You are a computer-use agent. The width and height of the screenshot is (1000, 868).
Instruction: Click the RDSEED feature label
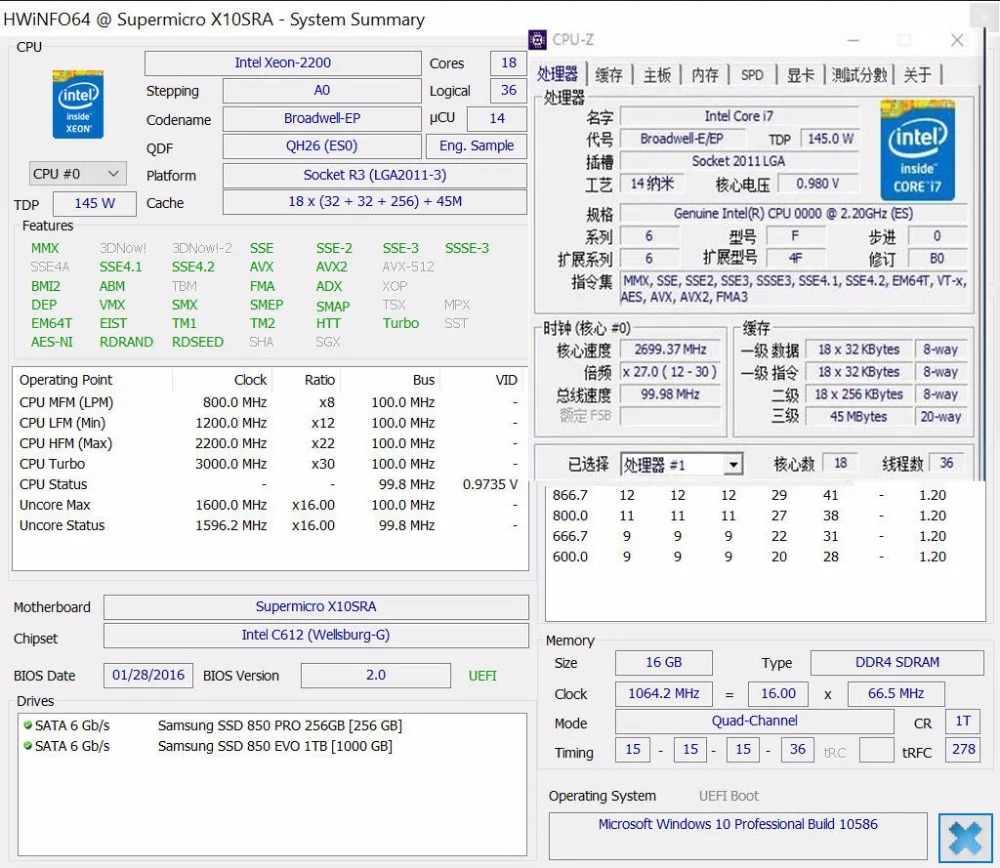click(x=198, y=342)
